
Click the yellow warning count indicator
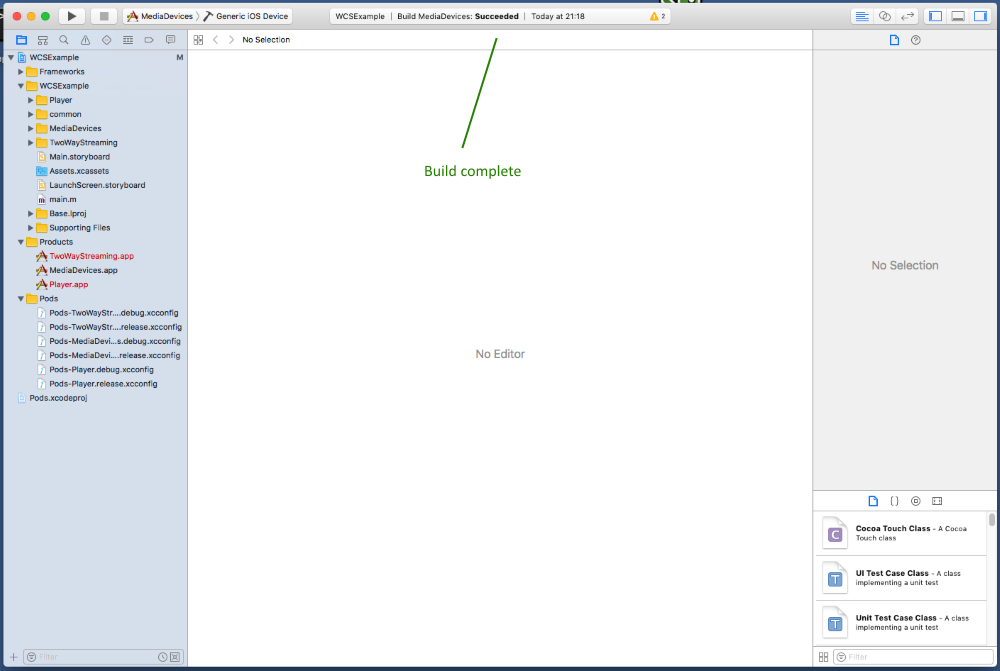click(657, 16)
